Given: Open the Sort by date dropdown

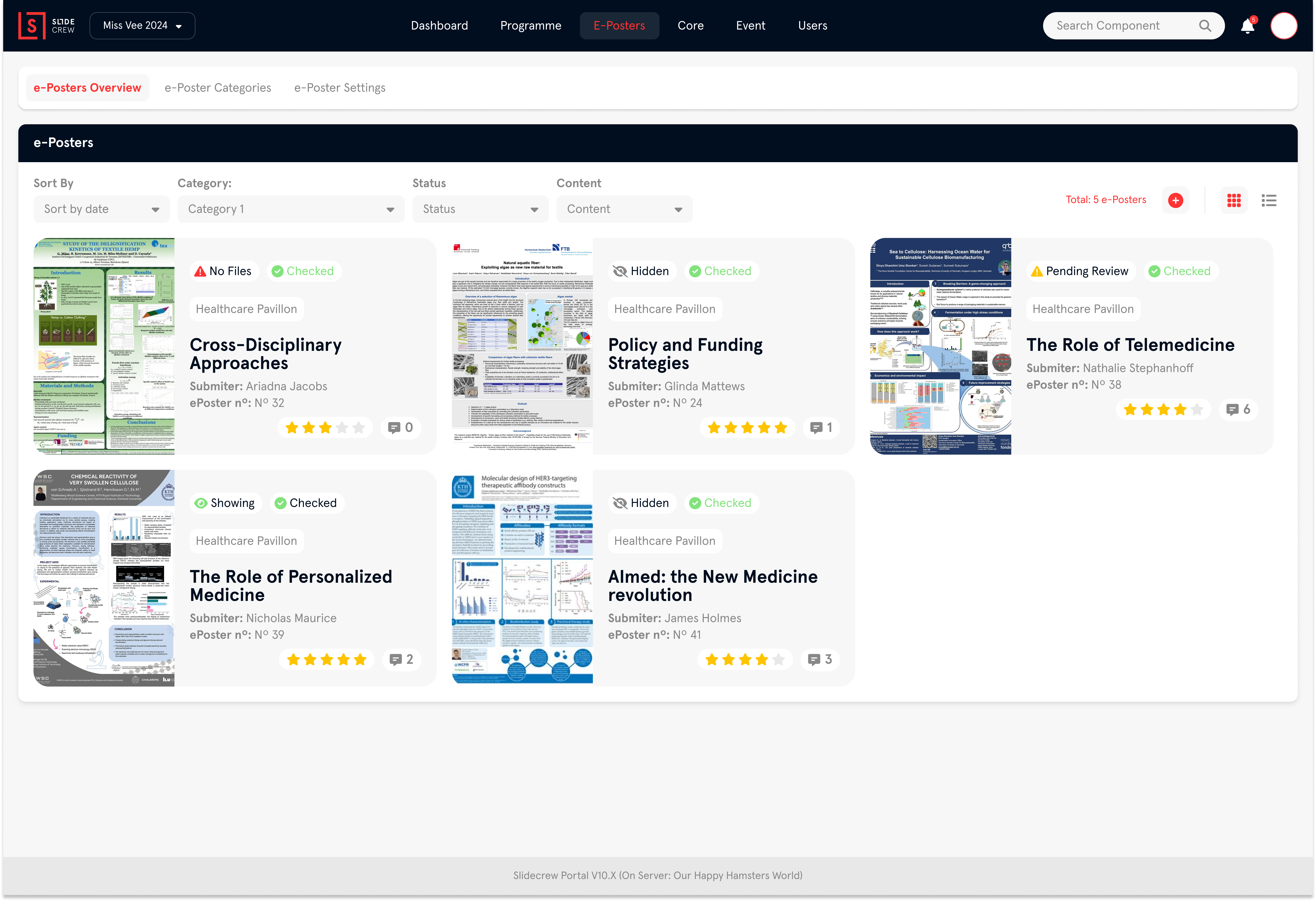Looking at the screenshot, I should pyautogui.click(x=101, y=209).
